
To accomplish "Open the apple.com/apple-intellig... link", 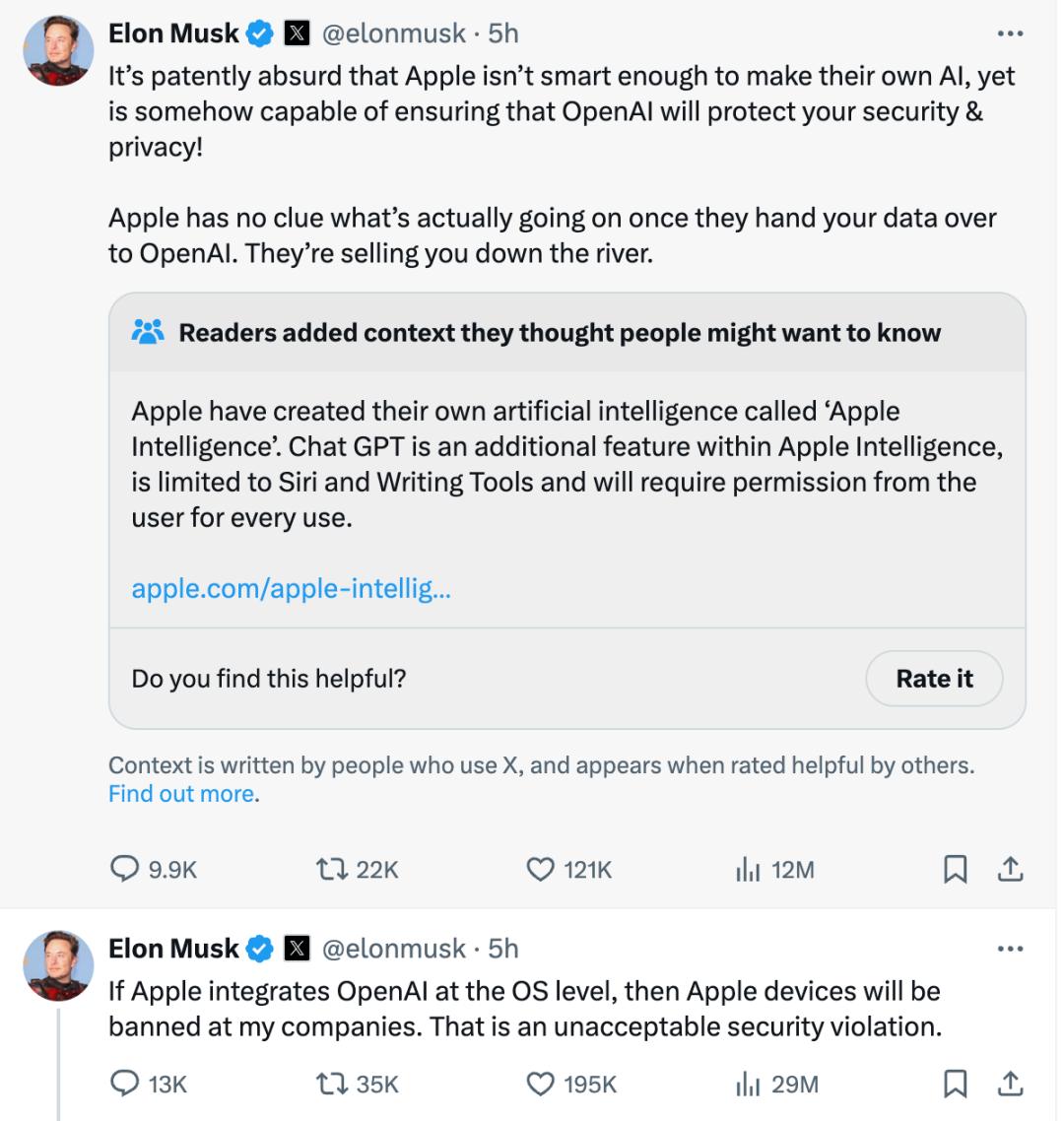I will point(291,589).
